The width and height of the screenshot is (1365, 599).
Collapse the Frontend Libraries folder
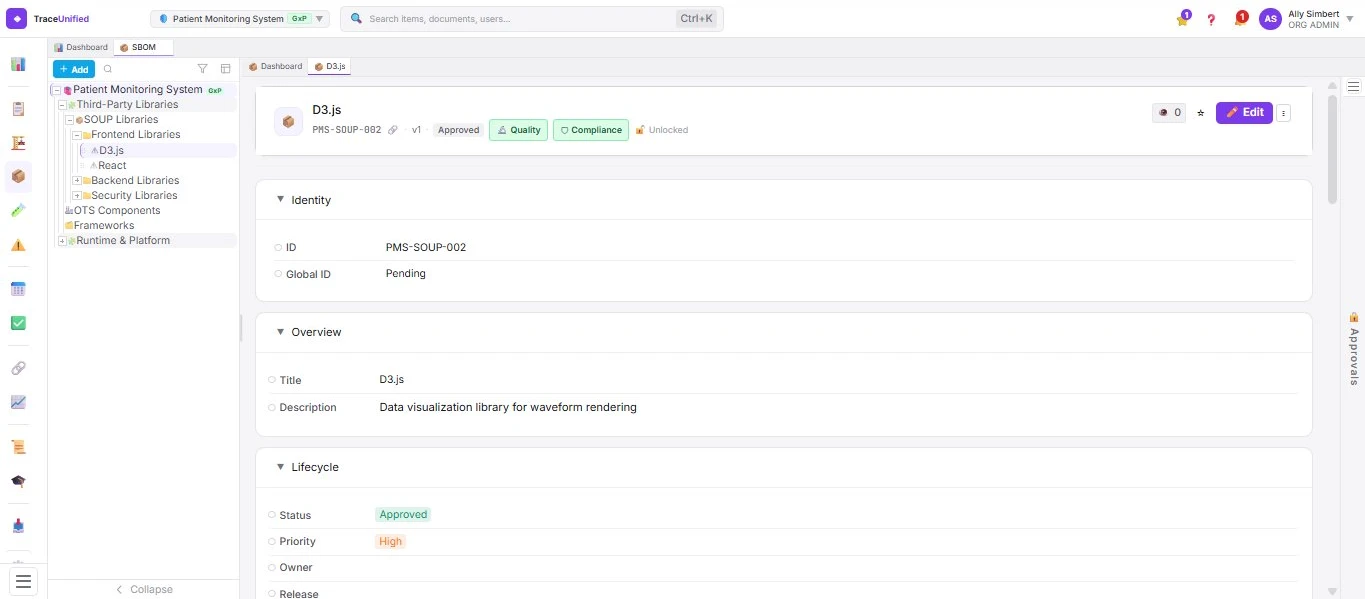click(76, 135)
